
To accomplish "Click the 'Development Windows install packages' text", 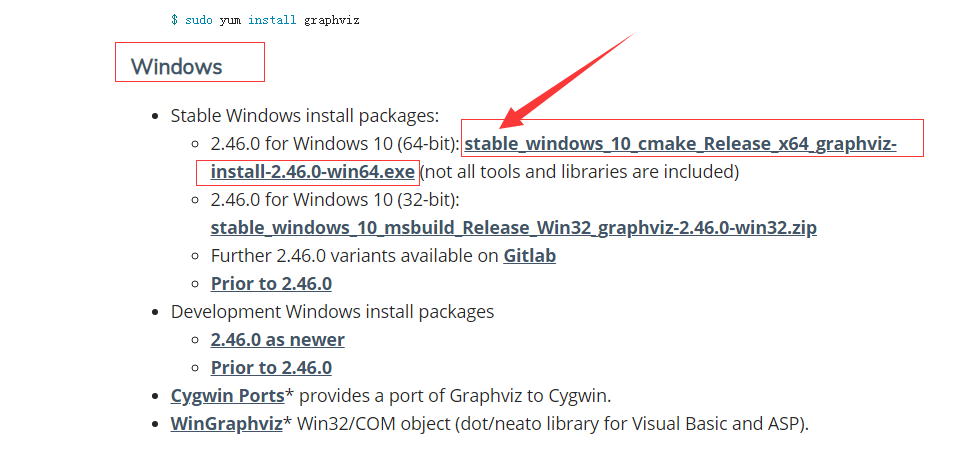I will click(x=332, y=312).
